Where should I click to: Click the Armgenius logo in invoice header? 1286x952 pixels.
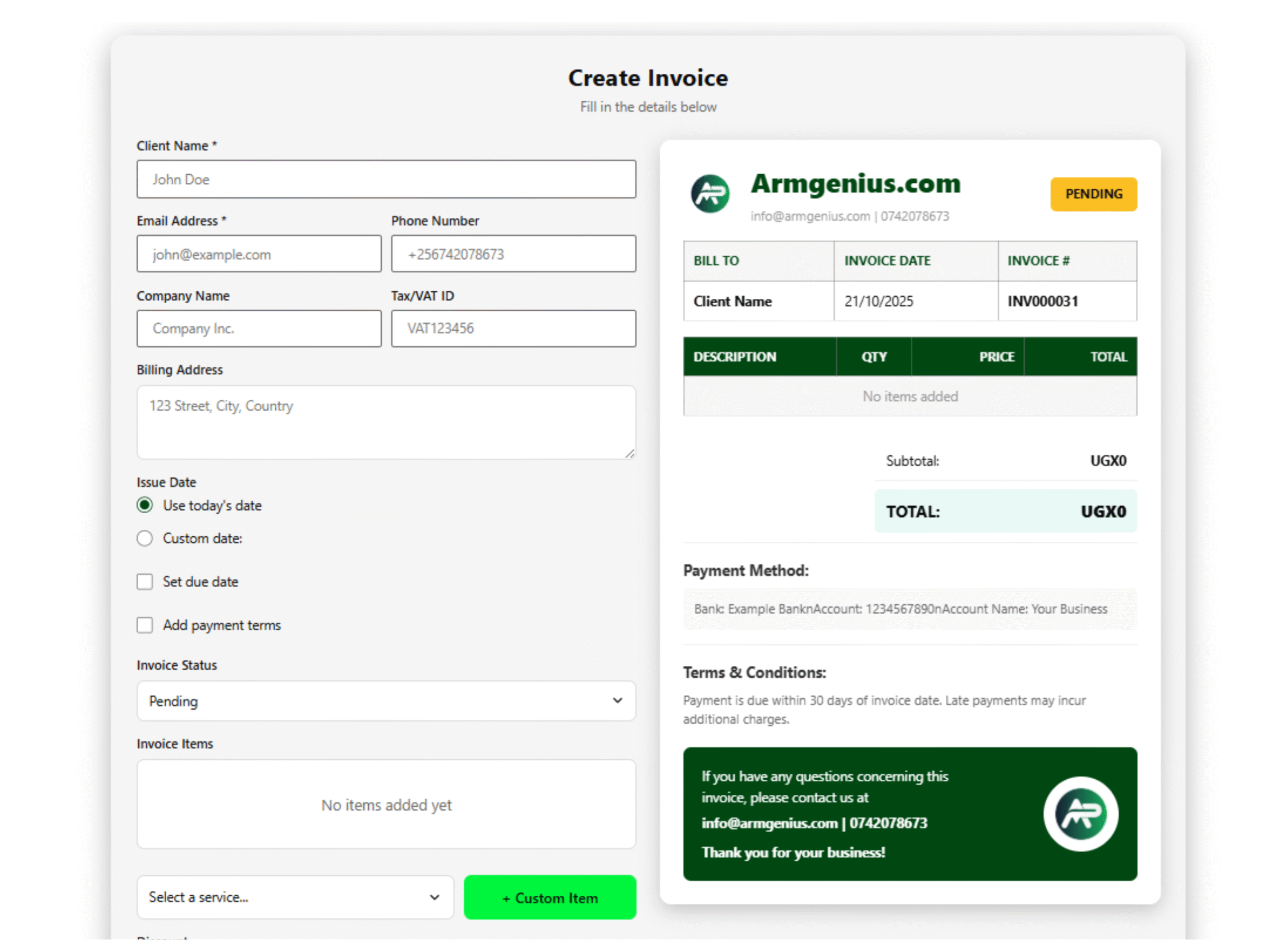pos(710,194)
